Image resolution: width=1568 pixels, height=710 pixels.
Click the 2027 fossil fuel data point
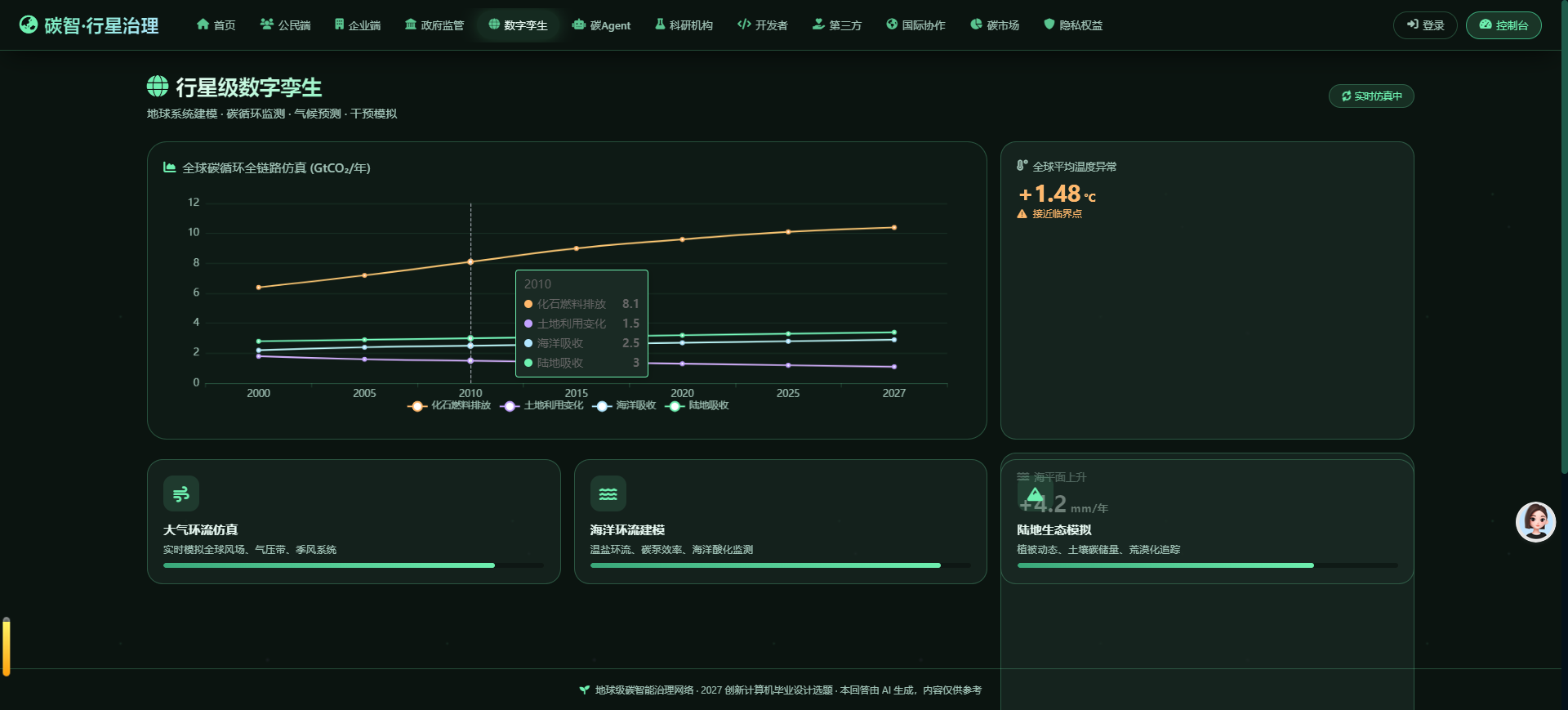[x=894, y=227]
